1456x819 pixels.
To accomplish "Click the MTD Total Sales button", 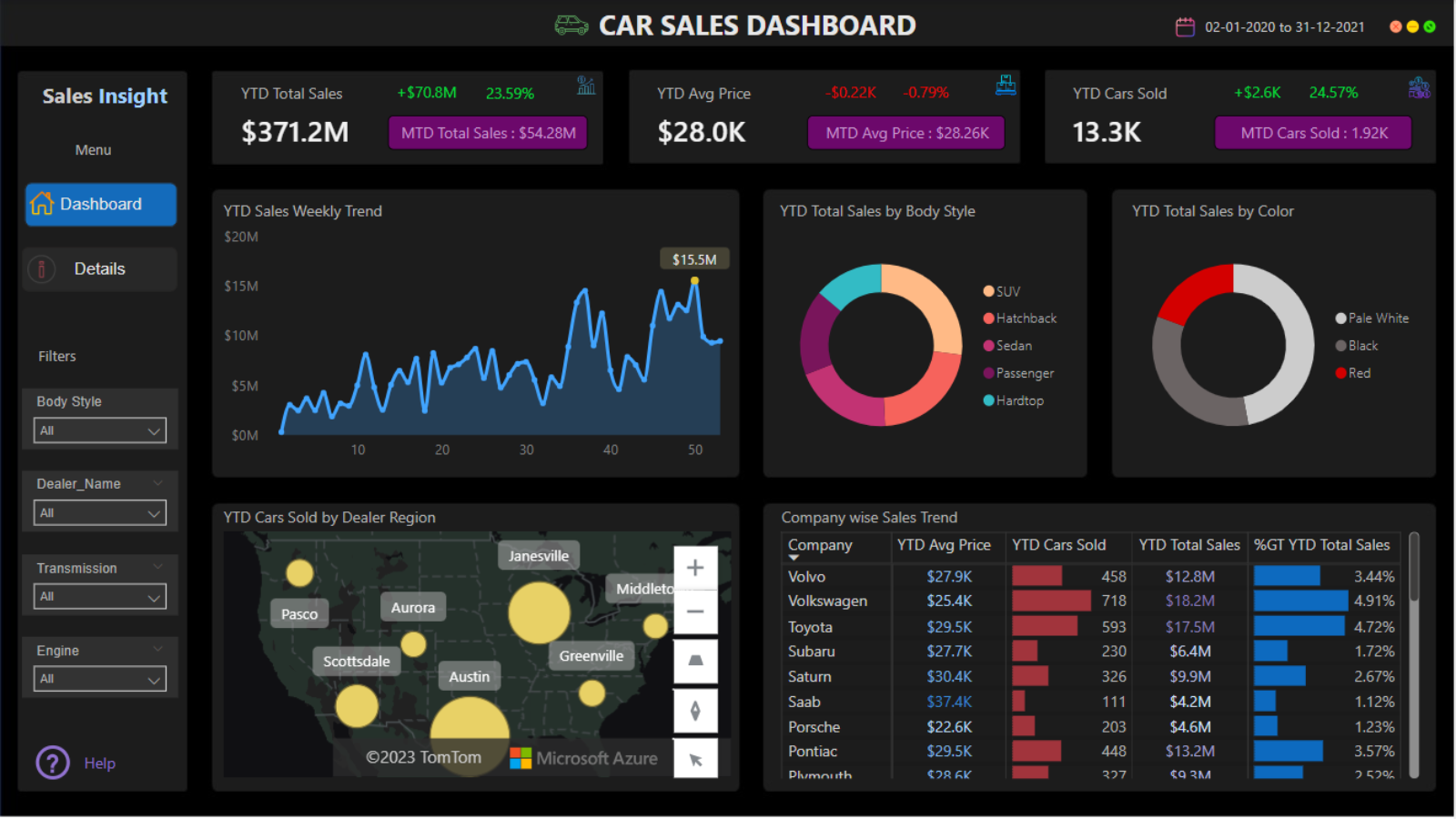I will point(488,133).
